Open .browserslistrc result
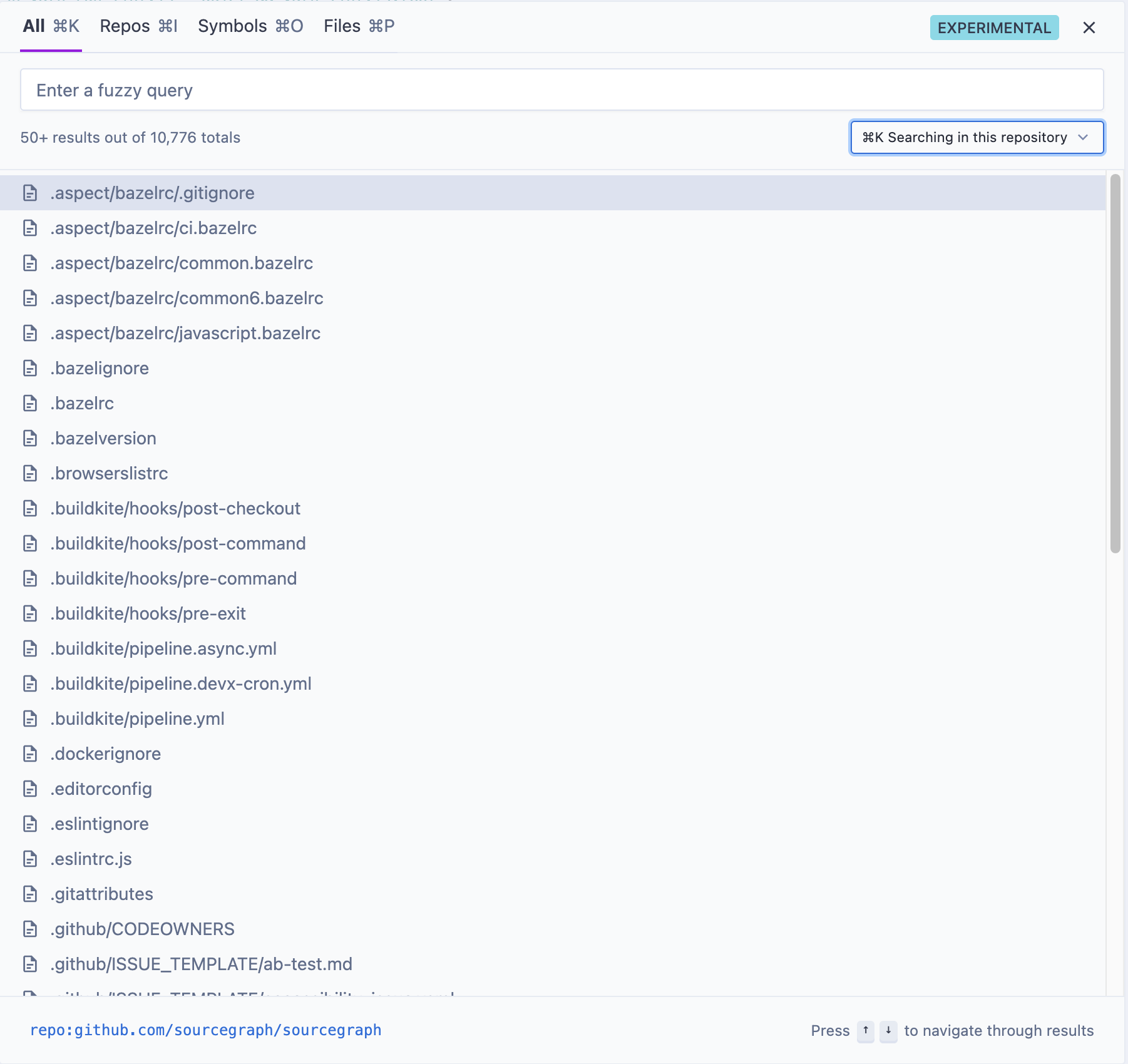Viewport: 1128px width, 1064px height. point(553,473)
